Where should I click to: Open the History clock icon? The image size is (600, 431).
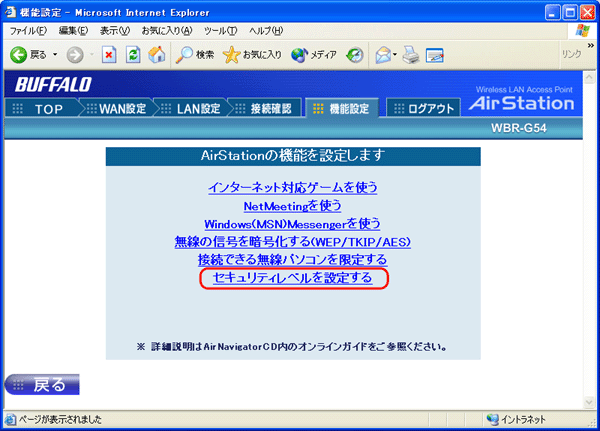[355, 55]
